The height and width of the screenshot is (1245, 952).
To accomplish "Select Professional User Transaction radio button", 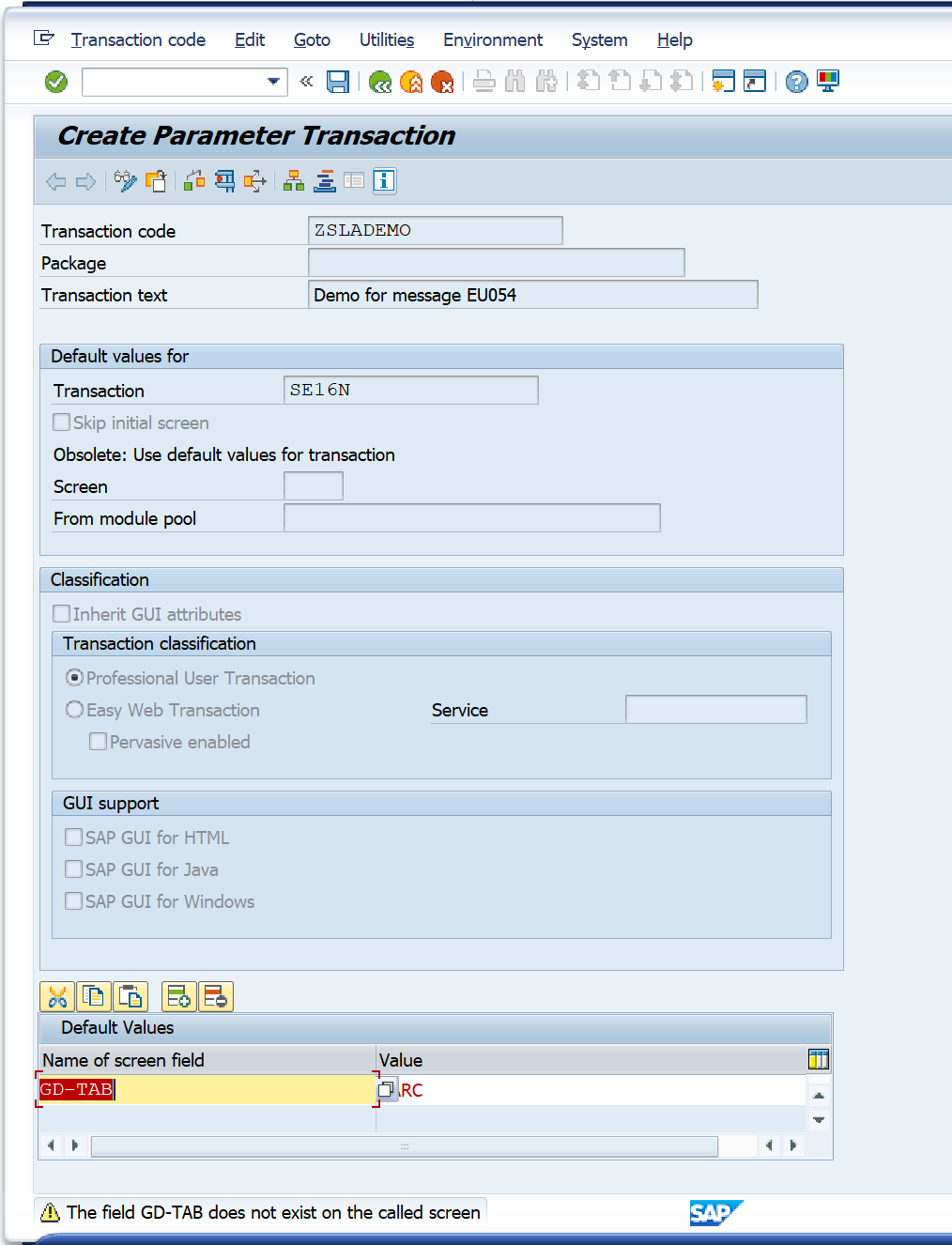I will pyautogui.click(x=75, y=677).
